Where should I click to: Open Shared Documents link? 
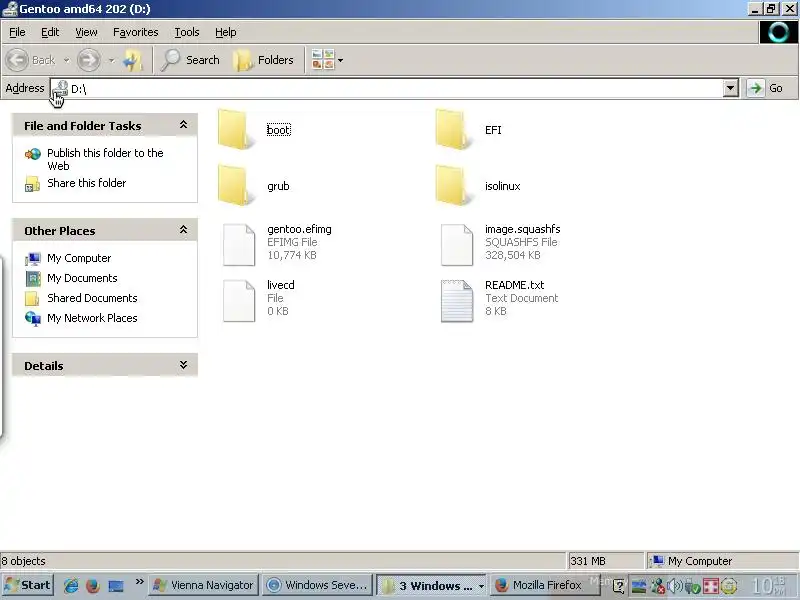(x=92, y=298)
